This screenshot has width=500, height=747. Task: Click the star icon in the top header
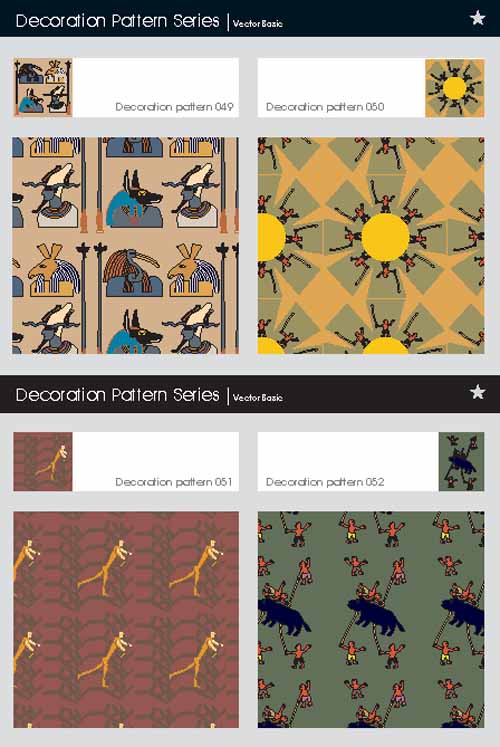(x=477, y=18)
